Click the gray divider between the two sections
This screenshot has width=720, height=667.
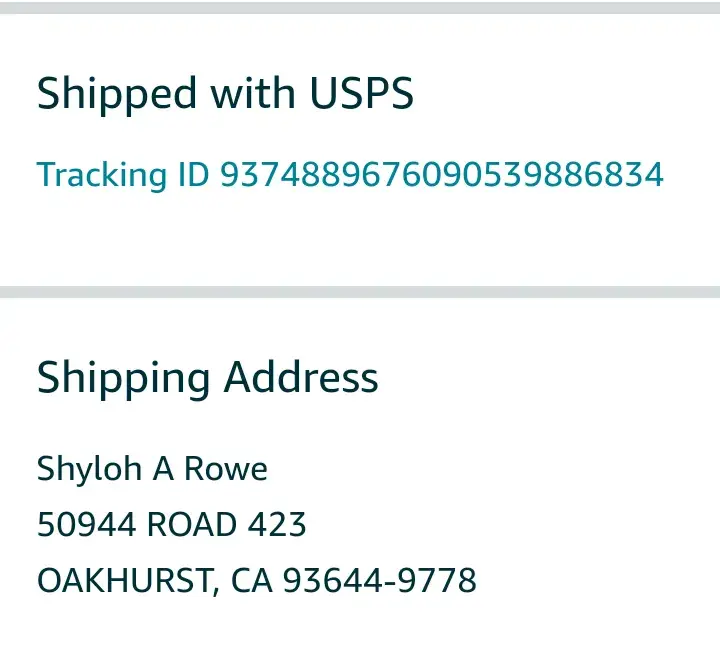click(360, 291)
